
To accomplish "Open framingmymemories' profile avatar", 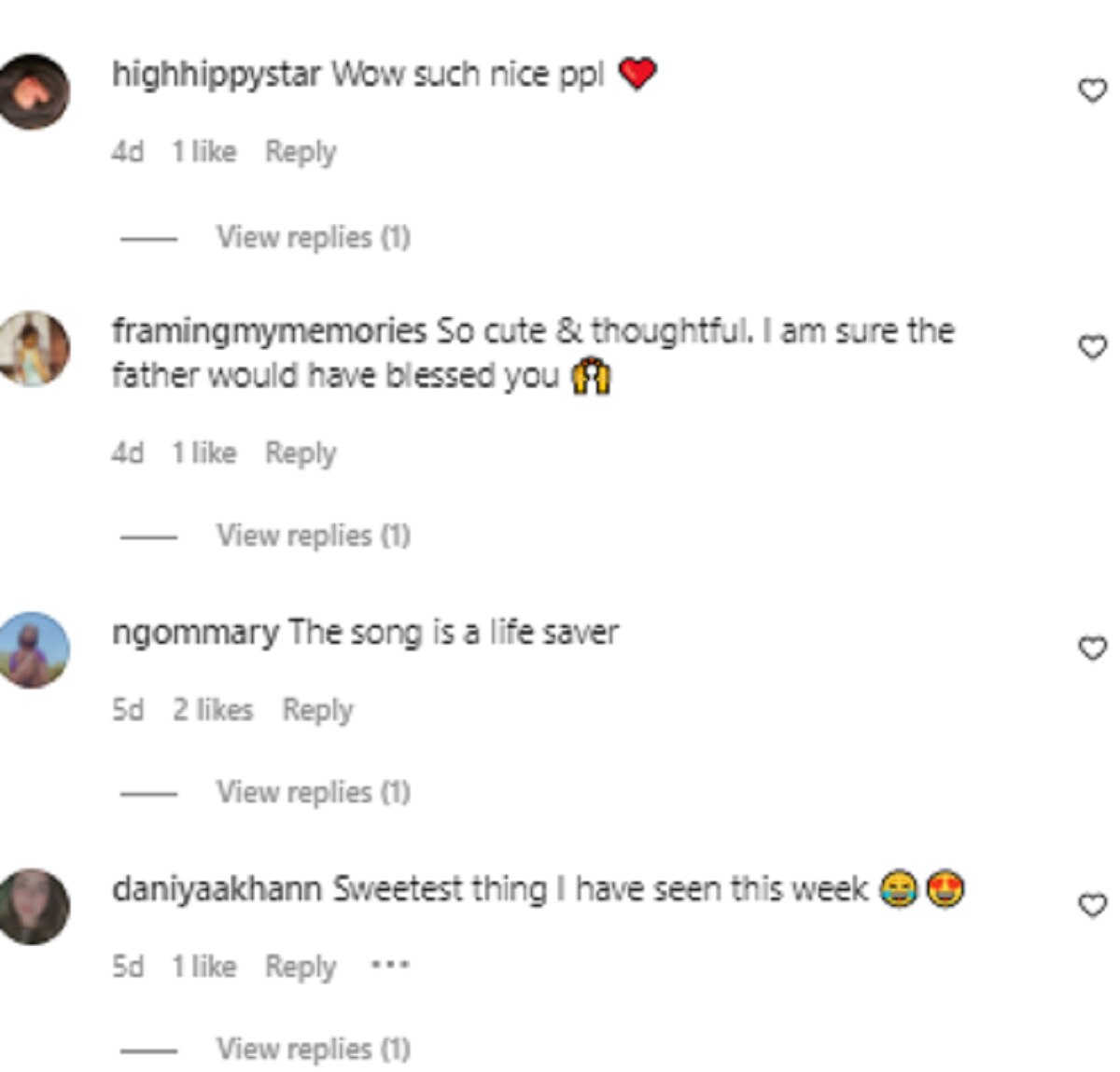I will pyautogui.click(x=35, y=348).
